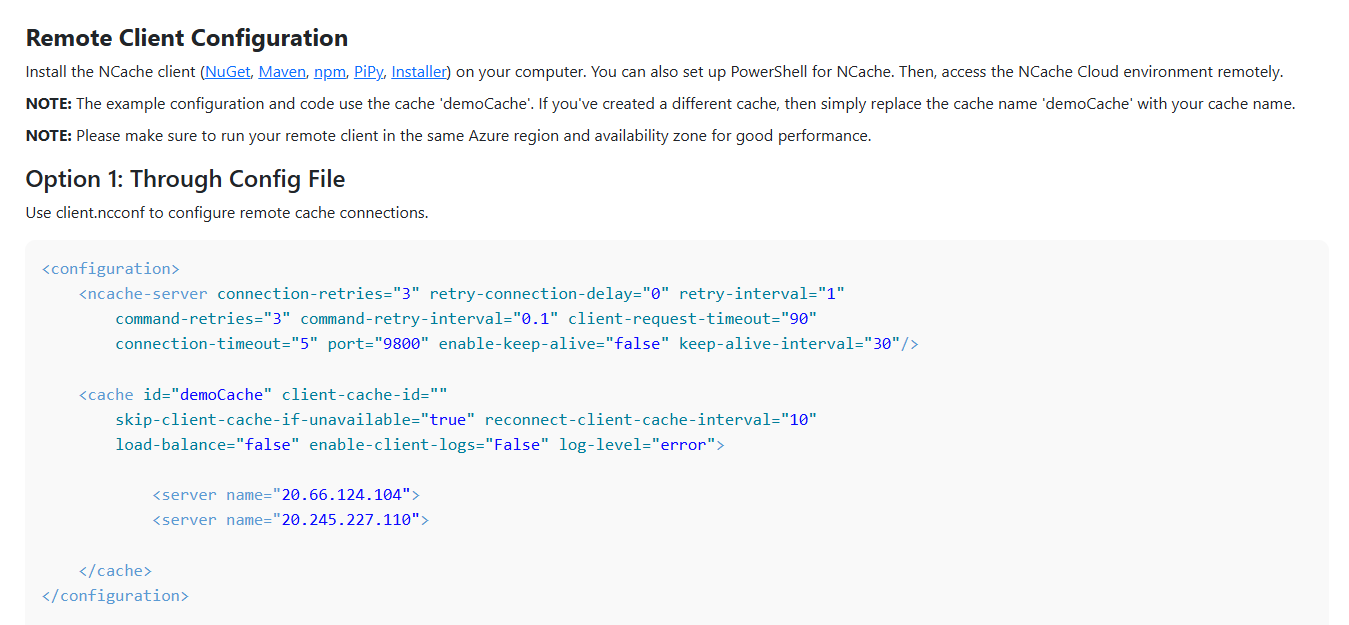The height and width of the screenshot is (625, 1349).
Task: Open the Maven client link
Action: tap(282, 72)
